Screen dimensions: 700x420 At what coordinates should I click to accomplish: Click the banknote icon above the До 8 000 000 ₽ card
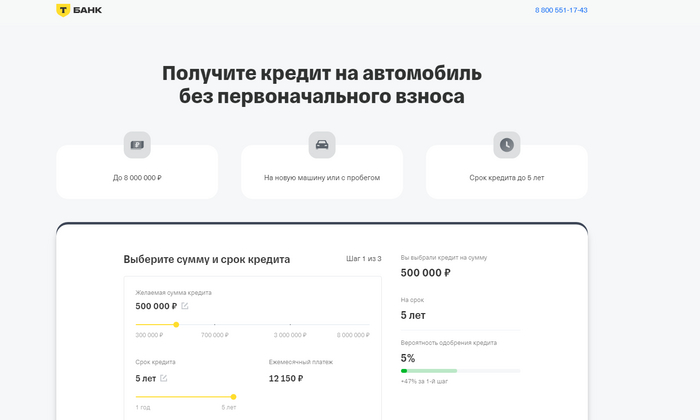[x=137, y=145]
